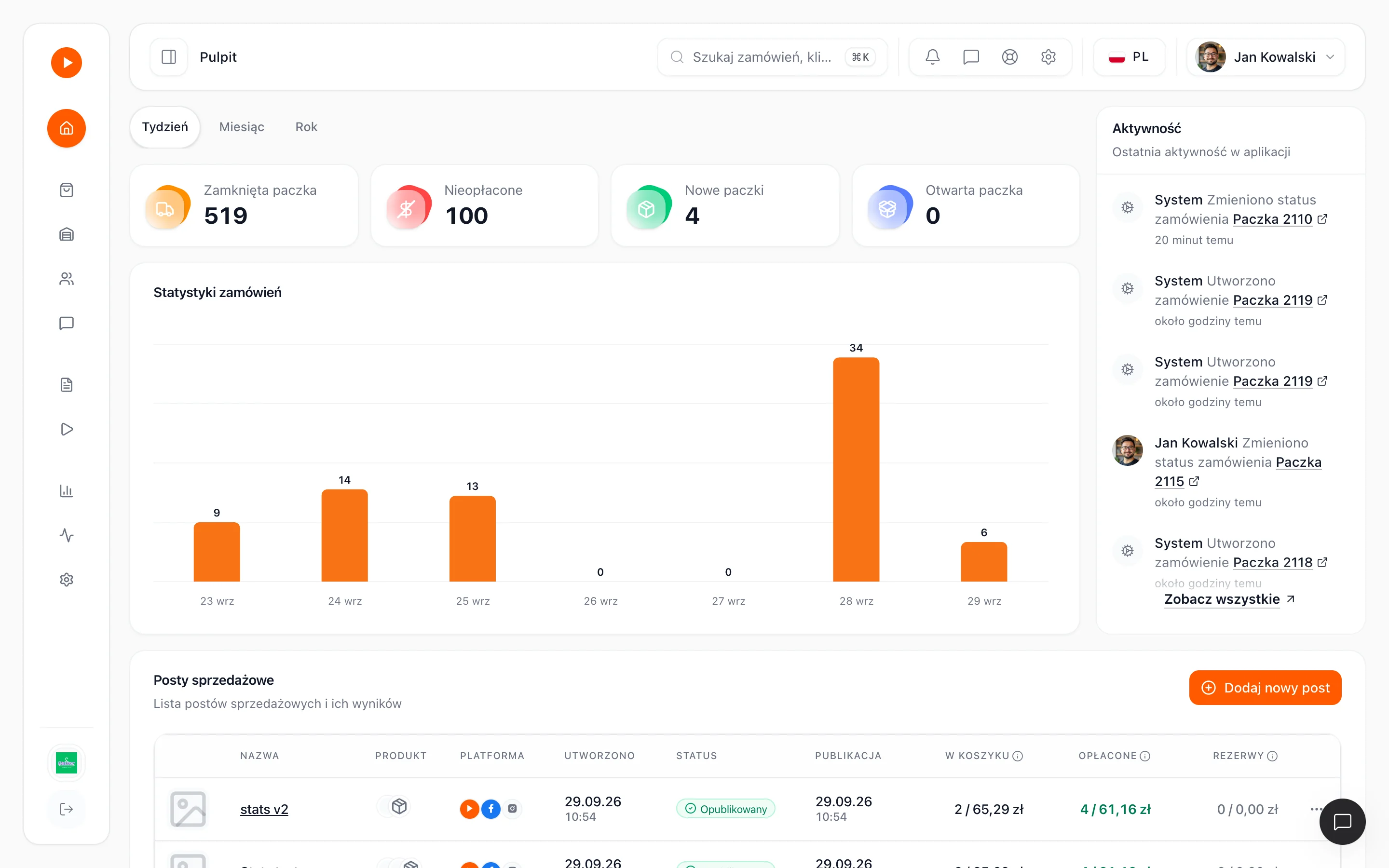Click the Zamknięta paczka stat card
Screen dimensions: 1389x868
244,205
